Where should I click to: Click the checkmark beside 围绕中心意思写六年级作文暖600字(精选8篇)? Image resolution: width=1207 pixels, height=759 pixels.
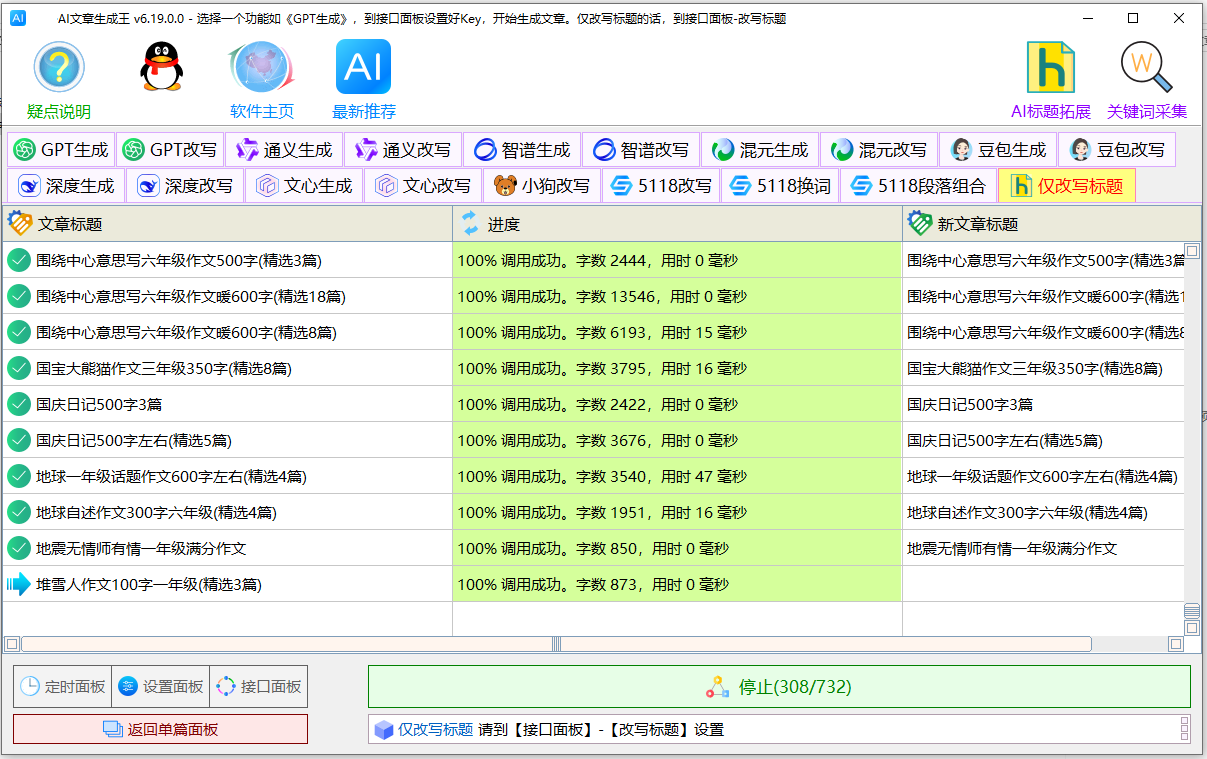pos(19,332)
